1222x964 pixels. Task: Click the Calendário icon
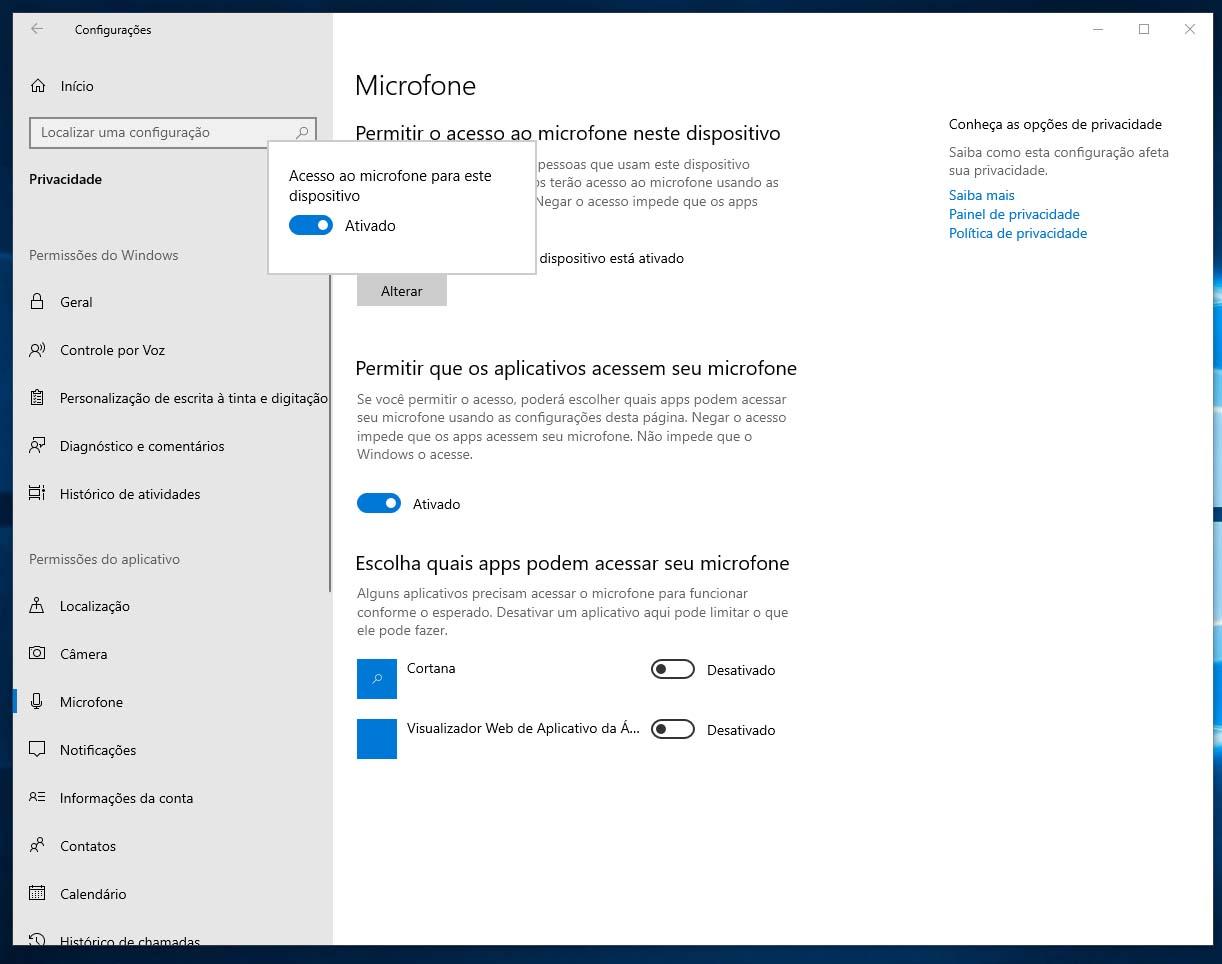coord(37,894)
